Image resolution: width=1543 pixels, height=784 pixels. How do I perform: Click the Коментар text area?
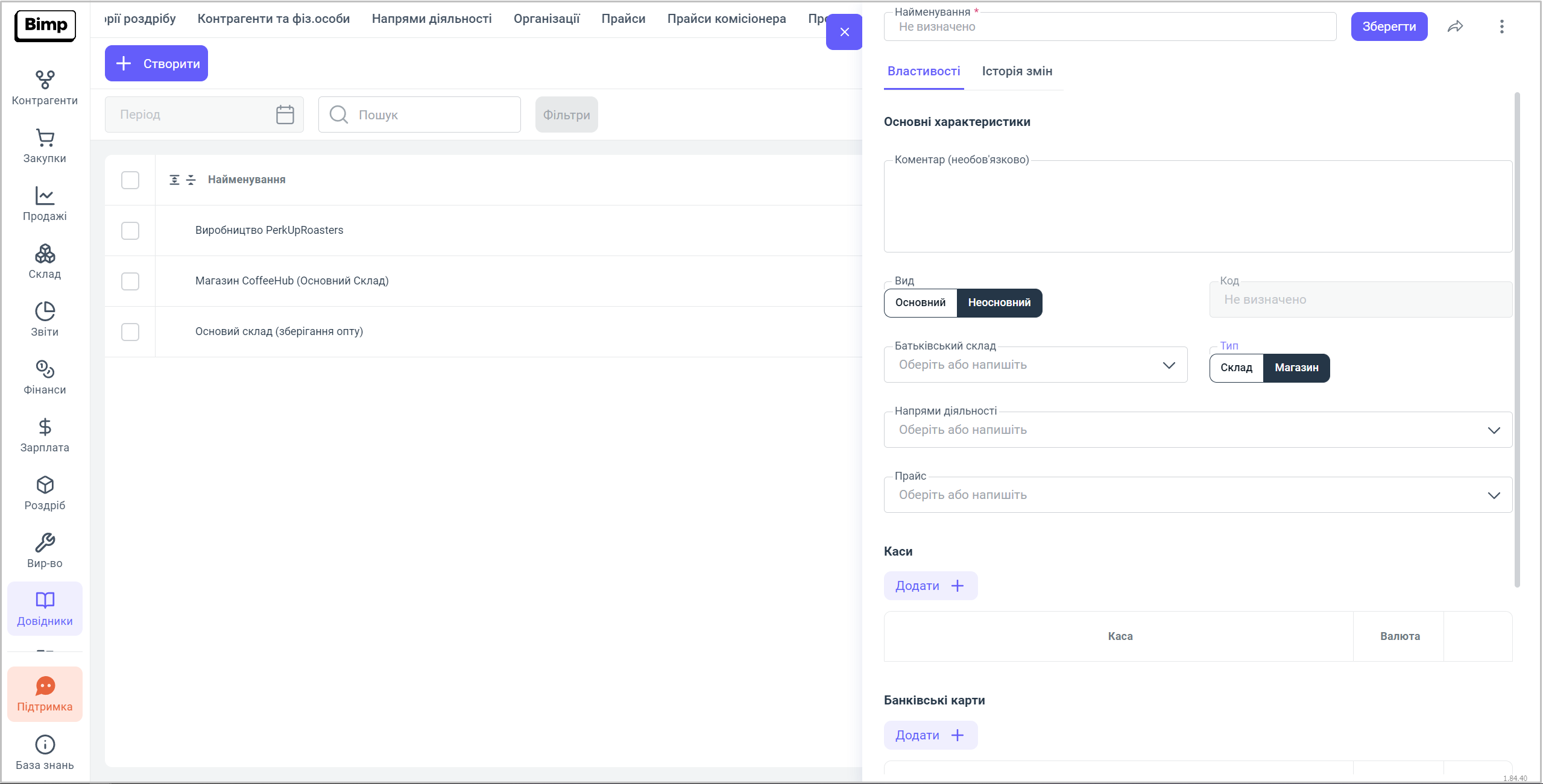(x=1197, y=207)
